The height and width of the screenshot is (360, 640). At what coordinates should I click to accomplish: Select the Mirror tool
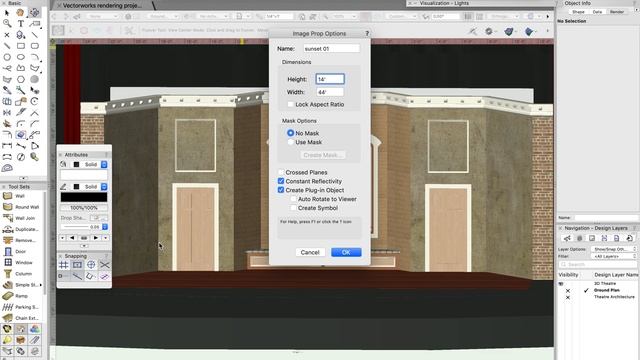pos(7,112)
